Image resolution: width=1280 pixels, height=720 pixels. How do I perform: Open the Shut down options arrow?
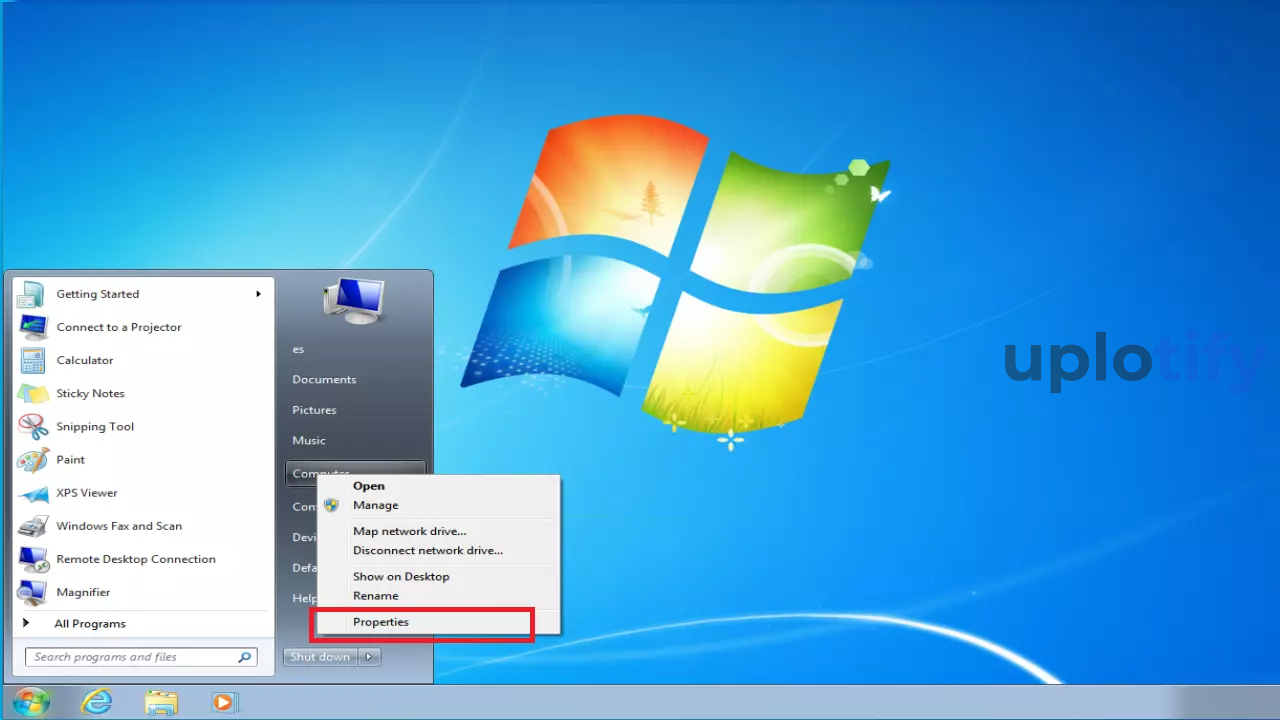369,657
